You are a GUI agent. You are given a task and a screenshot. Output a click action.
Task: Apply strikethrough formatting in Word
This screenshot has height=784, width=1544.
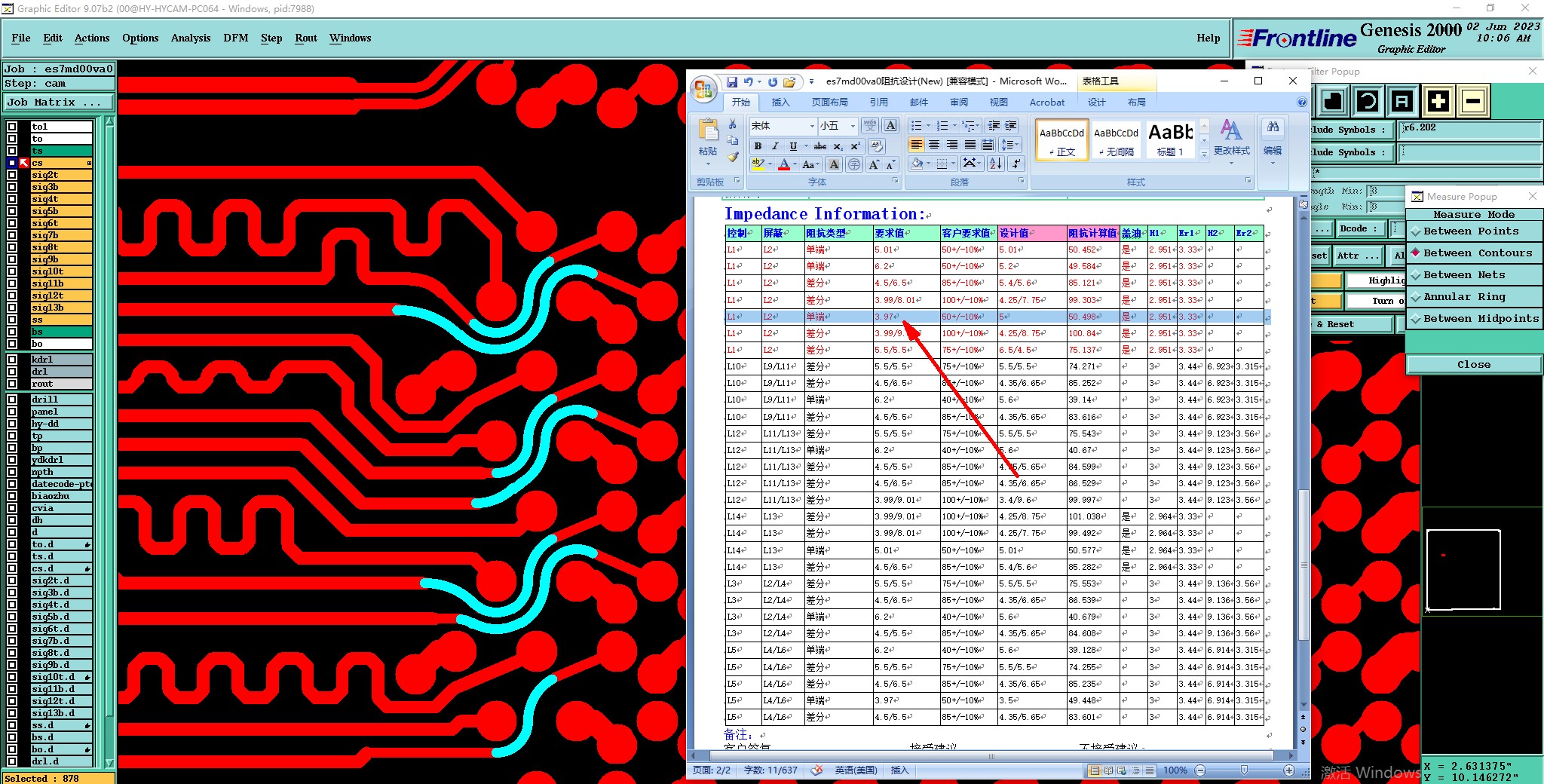(x=820, y=146)
